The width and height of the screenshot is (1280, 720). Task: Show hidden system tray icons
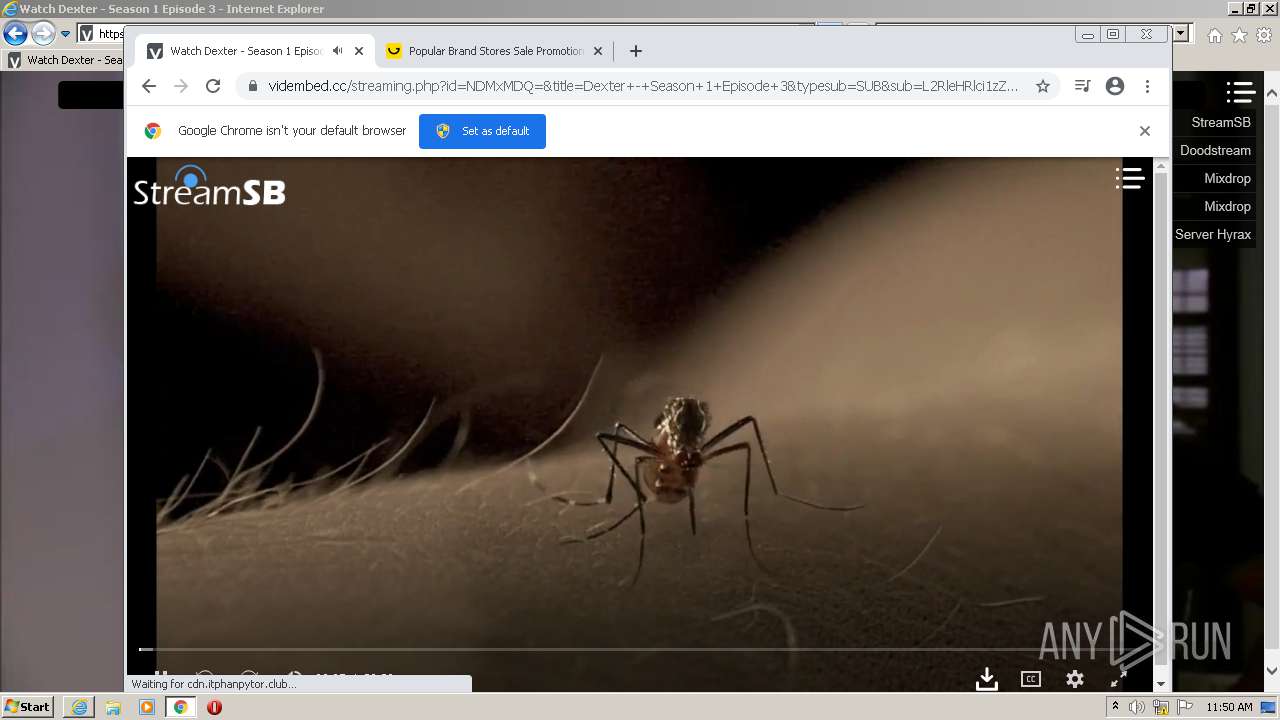coord(1115,707)
